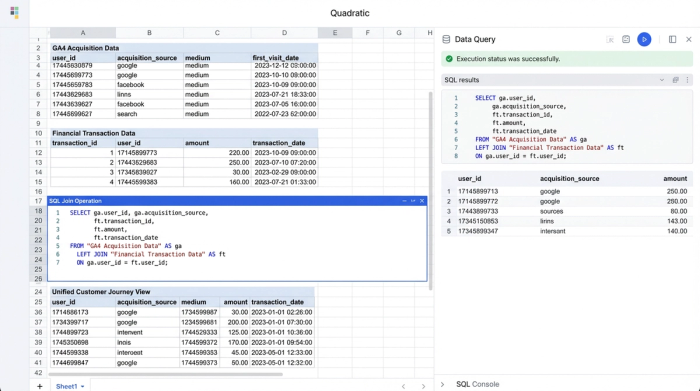
Task: Click the 'SQL results' section label
Action: point(462,80)
